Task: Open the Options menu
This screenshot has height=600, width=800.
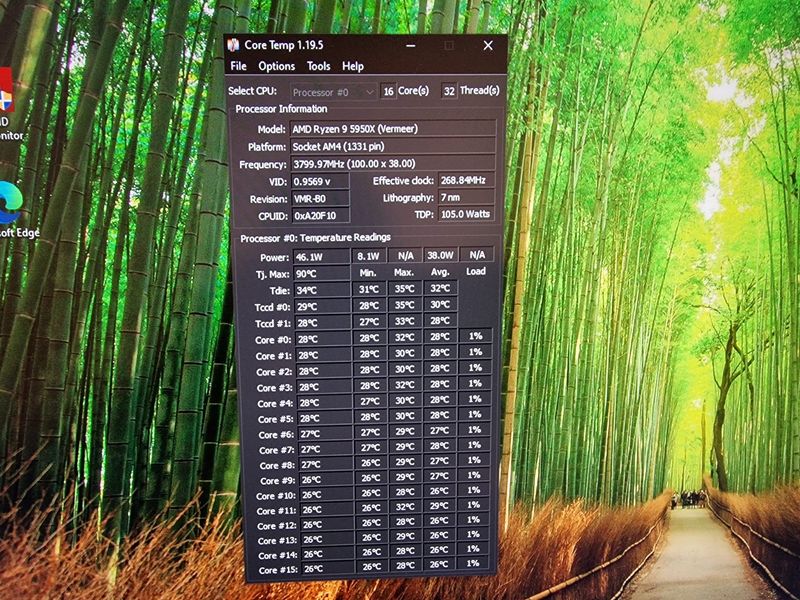Action: coord(277,66)
